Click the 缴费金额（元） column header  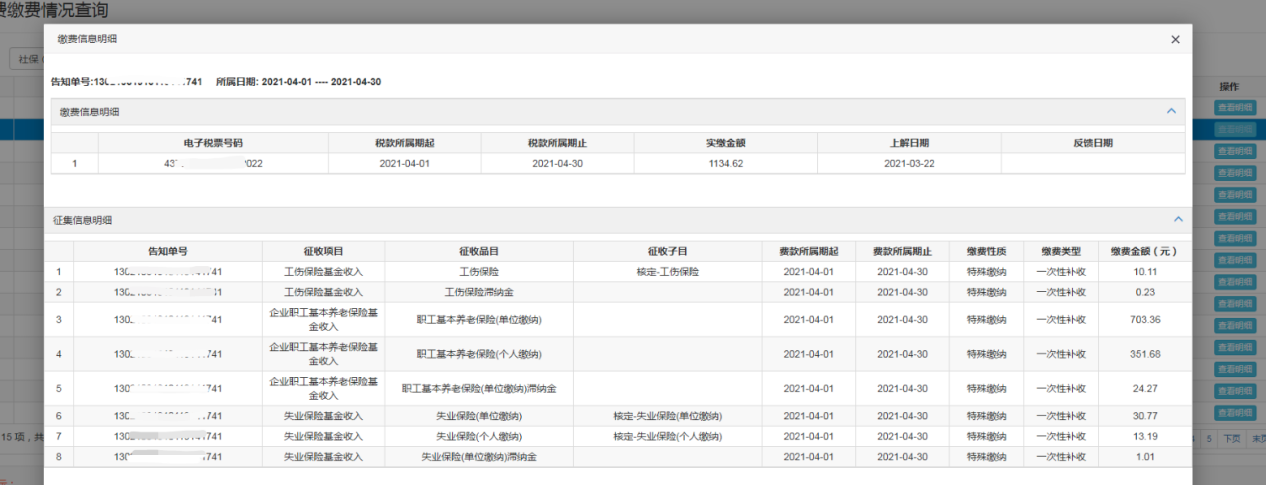[1144, 250]
